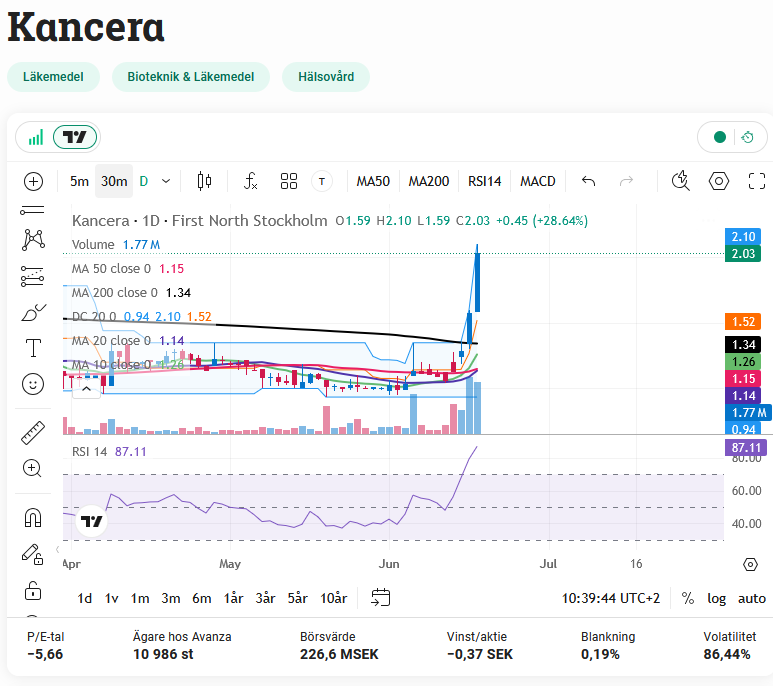Open chart settings hexagon icon

[719, 181]
